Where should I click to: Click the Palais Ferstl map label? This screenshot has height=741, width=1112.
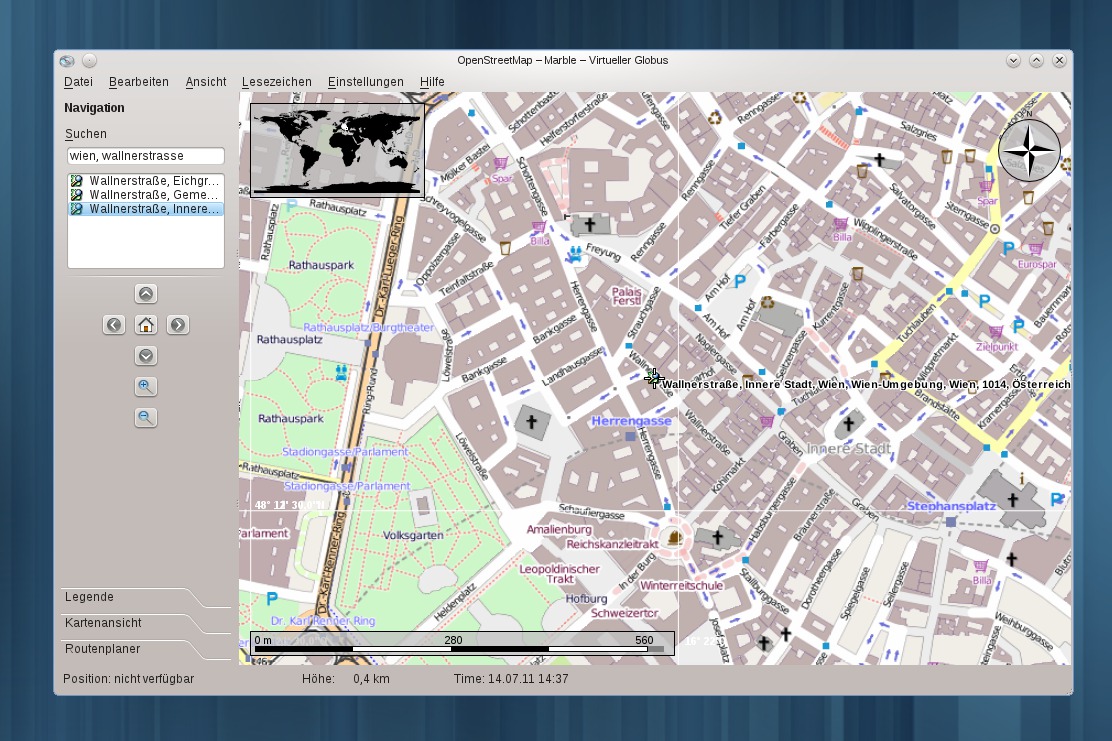(x=626, y=296)
